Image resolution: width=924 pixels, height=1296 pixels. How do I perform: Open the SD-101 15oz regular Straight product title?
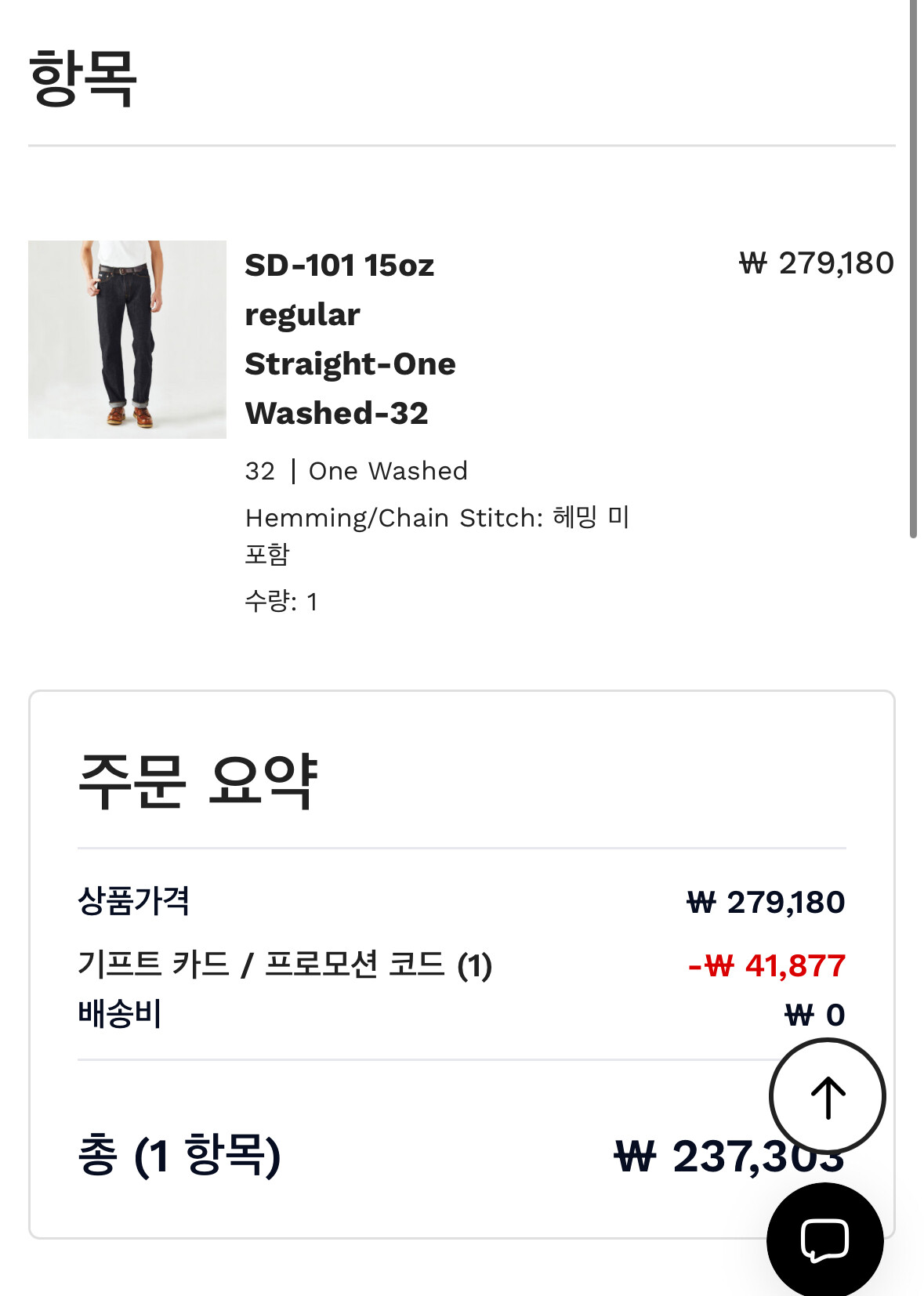click(350, 339)
